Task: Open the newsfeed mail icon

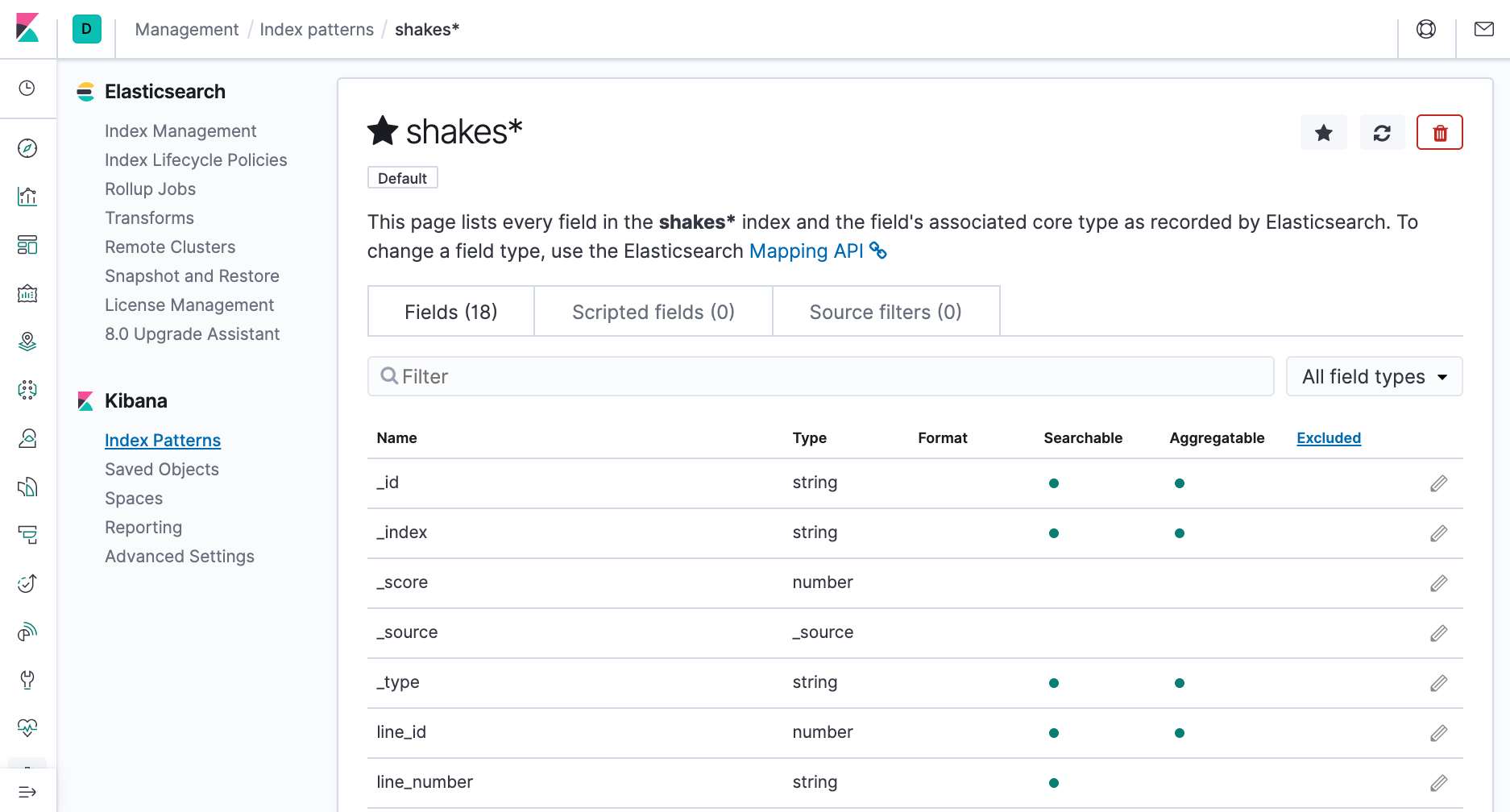Action: (x=1484, y=29)
